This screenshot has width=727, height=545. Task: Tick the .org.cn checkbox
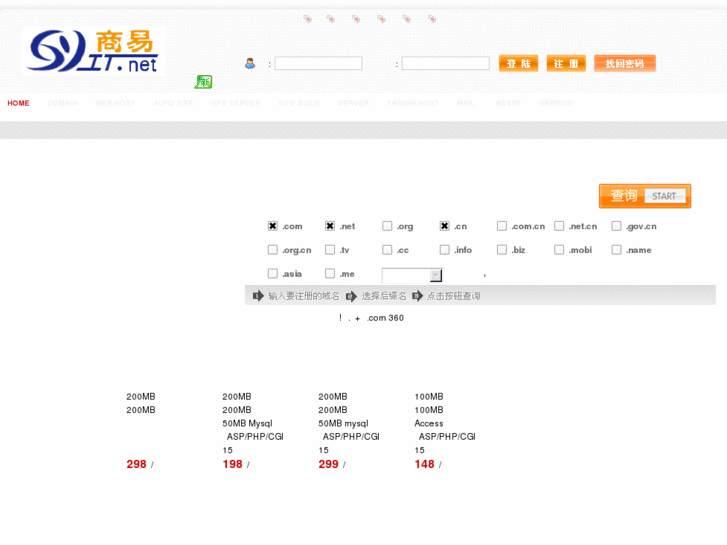click(x=273, y=250)
